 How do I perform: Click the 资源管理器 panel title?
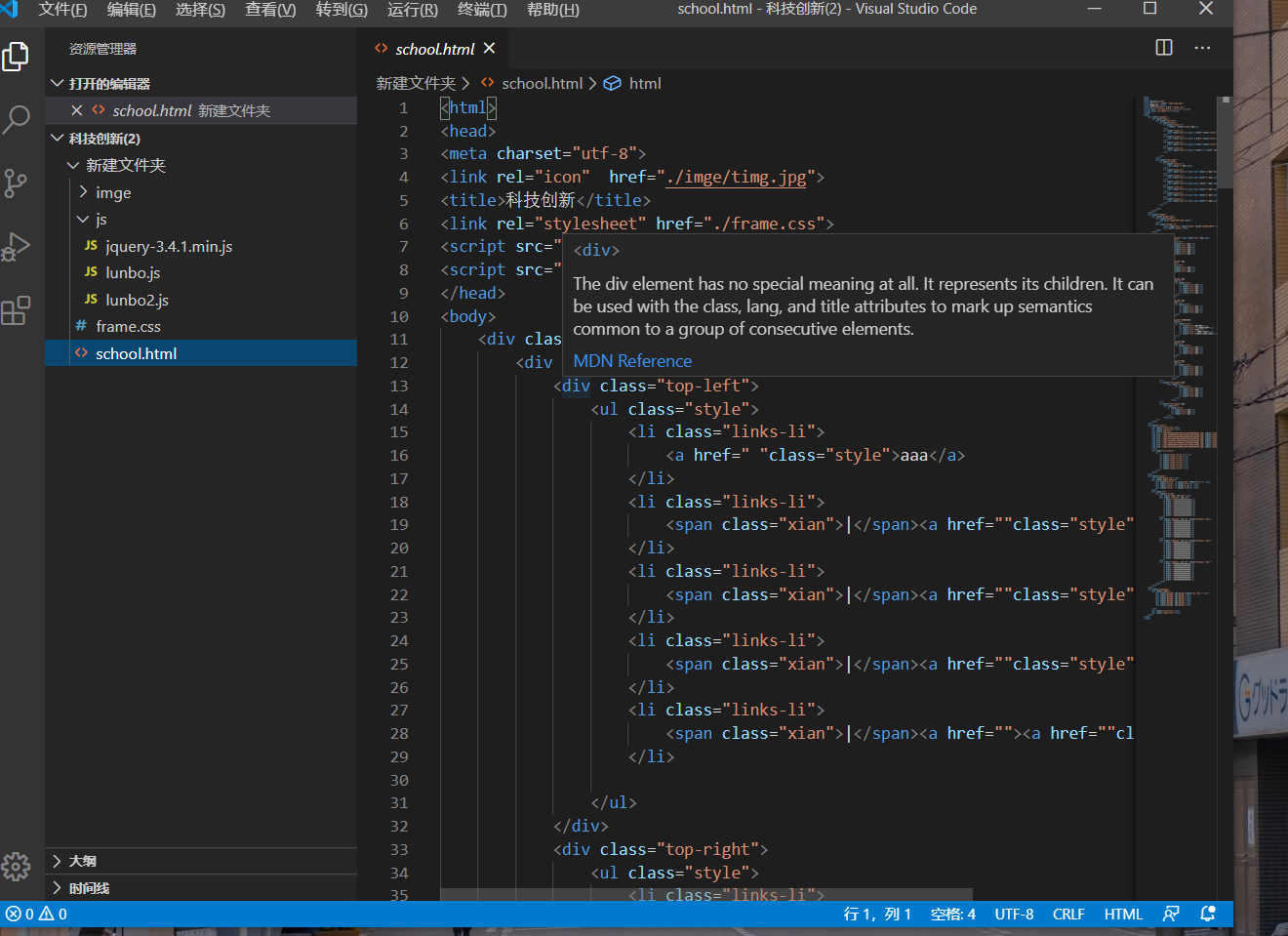click(102, 49)
